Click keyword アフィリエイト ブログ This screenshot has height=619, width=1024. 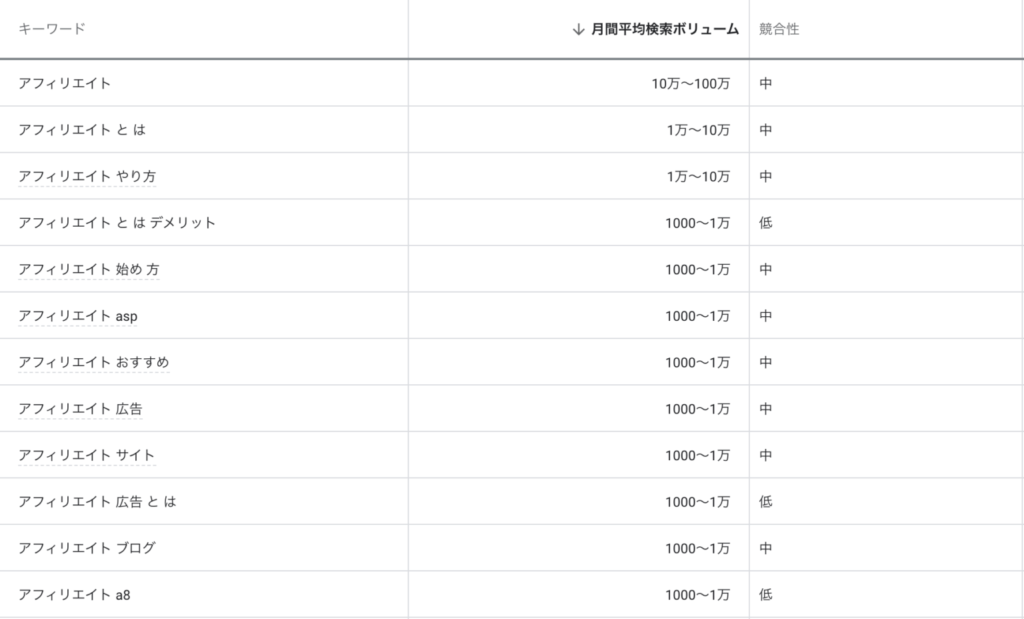point(87,548)
